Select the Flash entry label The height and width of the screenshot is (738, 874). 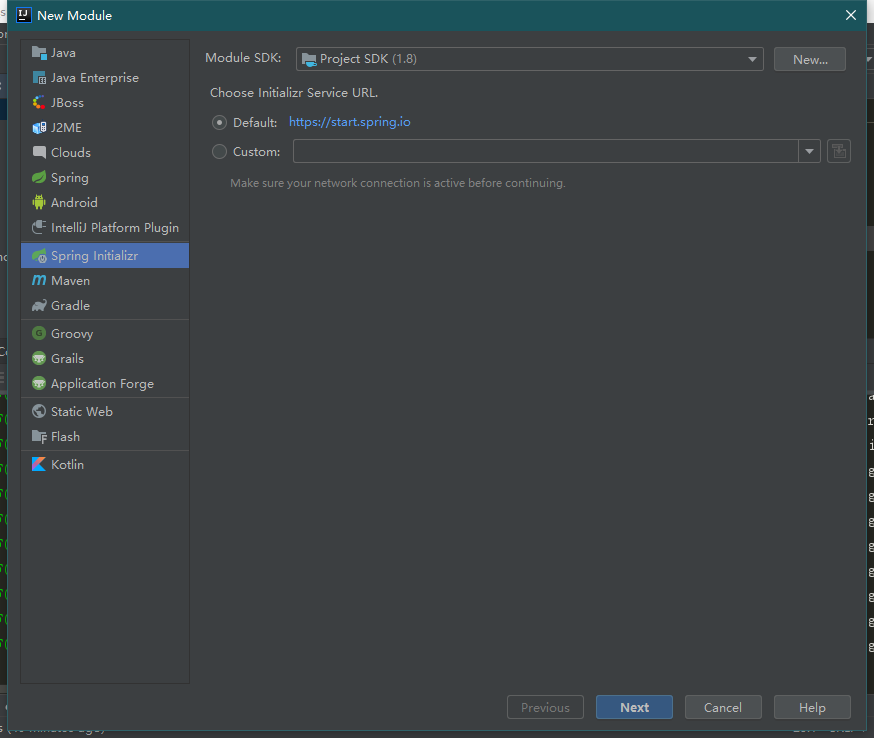65,436
